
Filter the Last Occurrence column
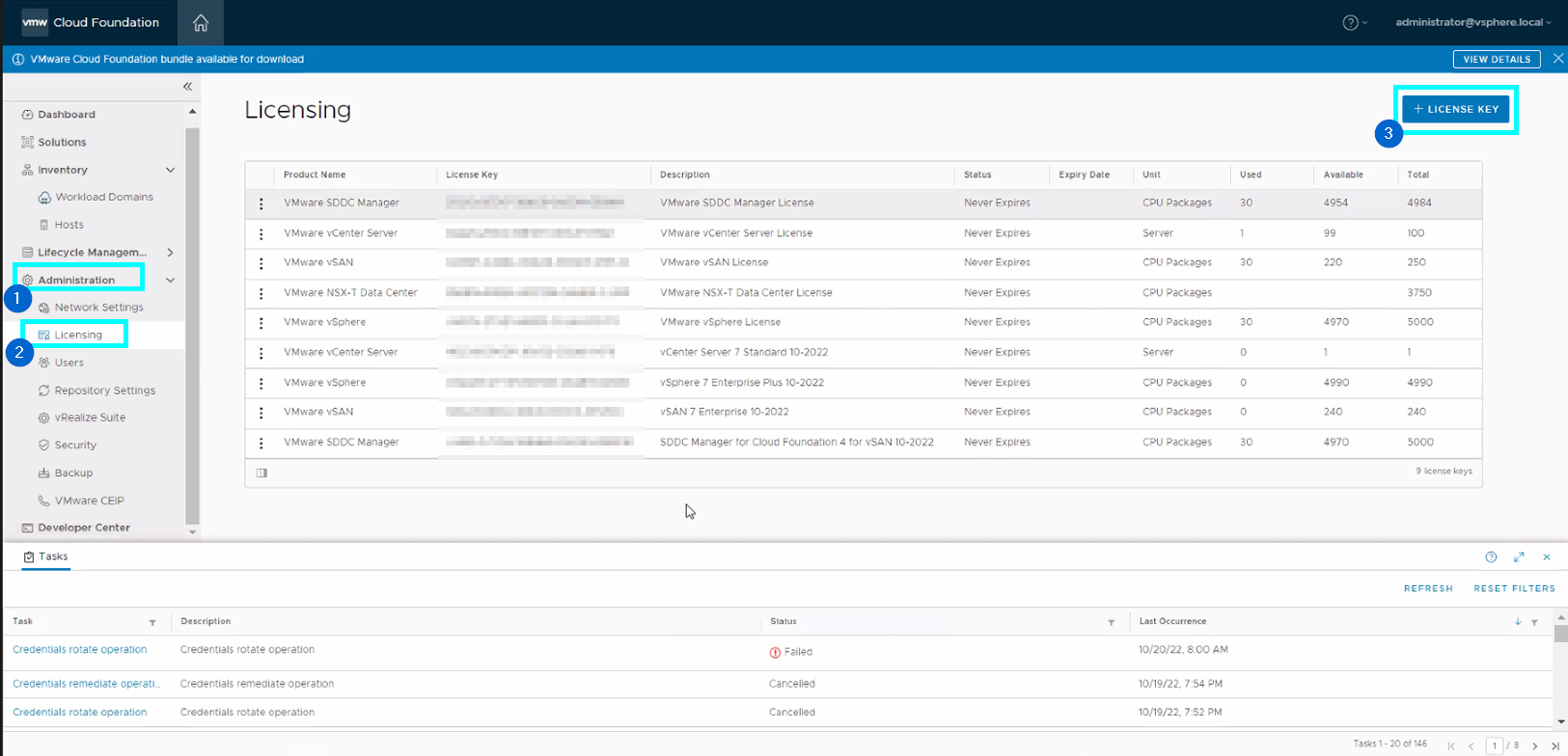1534,622
